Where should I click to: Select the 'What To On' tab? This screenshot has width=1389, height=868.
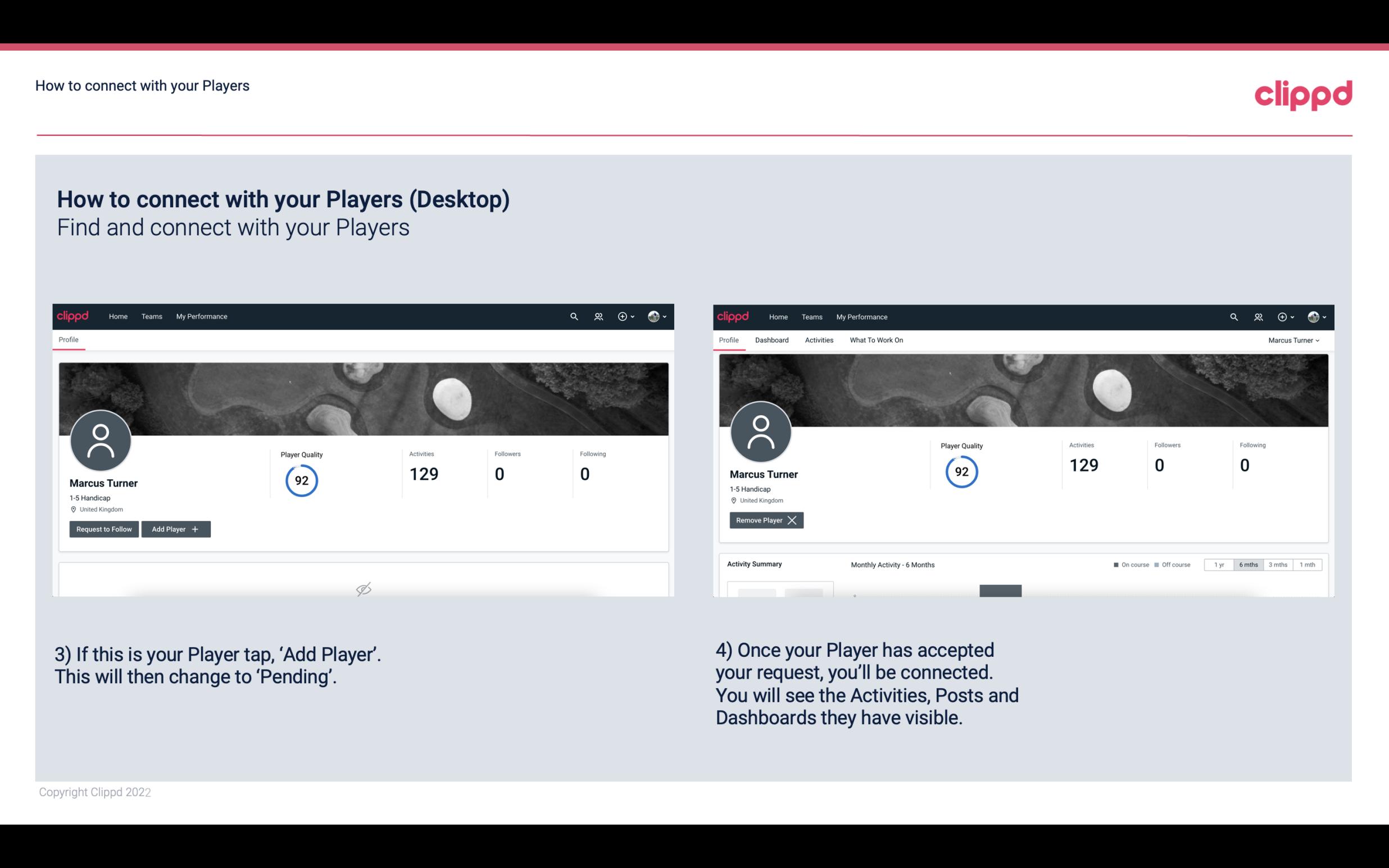click(x=876, y=340)
